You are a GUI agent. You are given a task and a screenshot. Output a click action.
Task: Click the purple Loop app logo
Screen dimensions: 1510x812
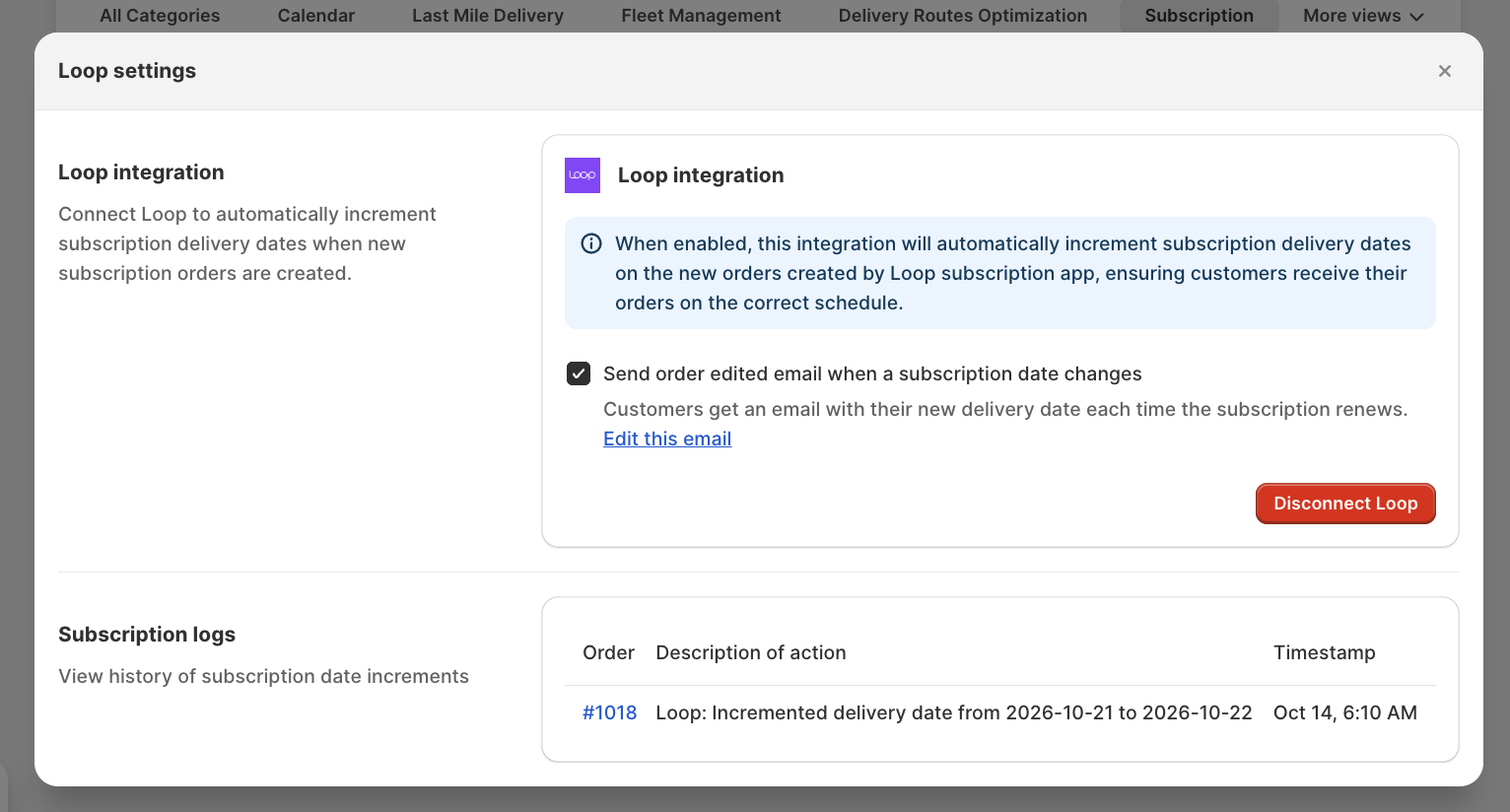click(x=583, y=175)
